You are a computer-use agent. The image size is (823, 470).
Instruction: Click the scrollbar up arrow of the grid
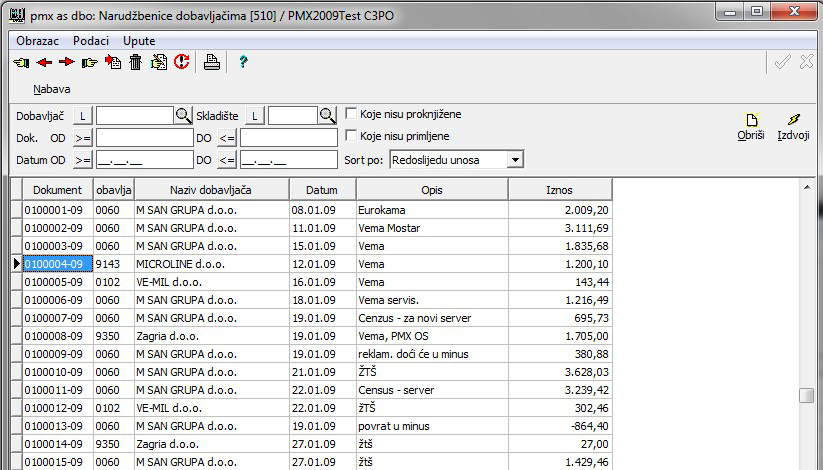807,187
